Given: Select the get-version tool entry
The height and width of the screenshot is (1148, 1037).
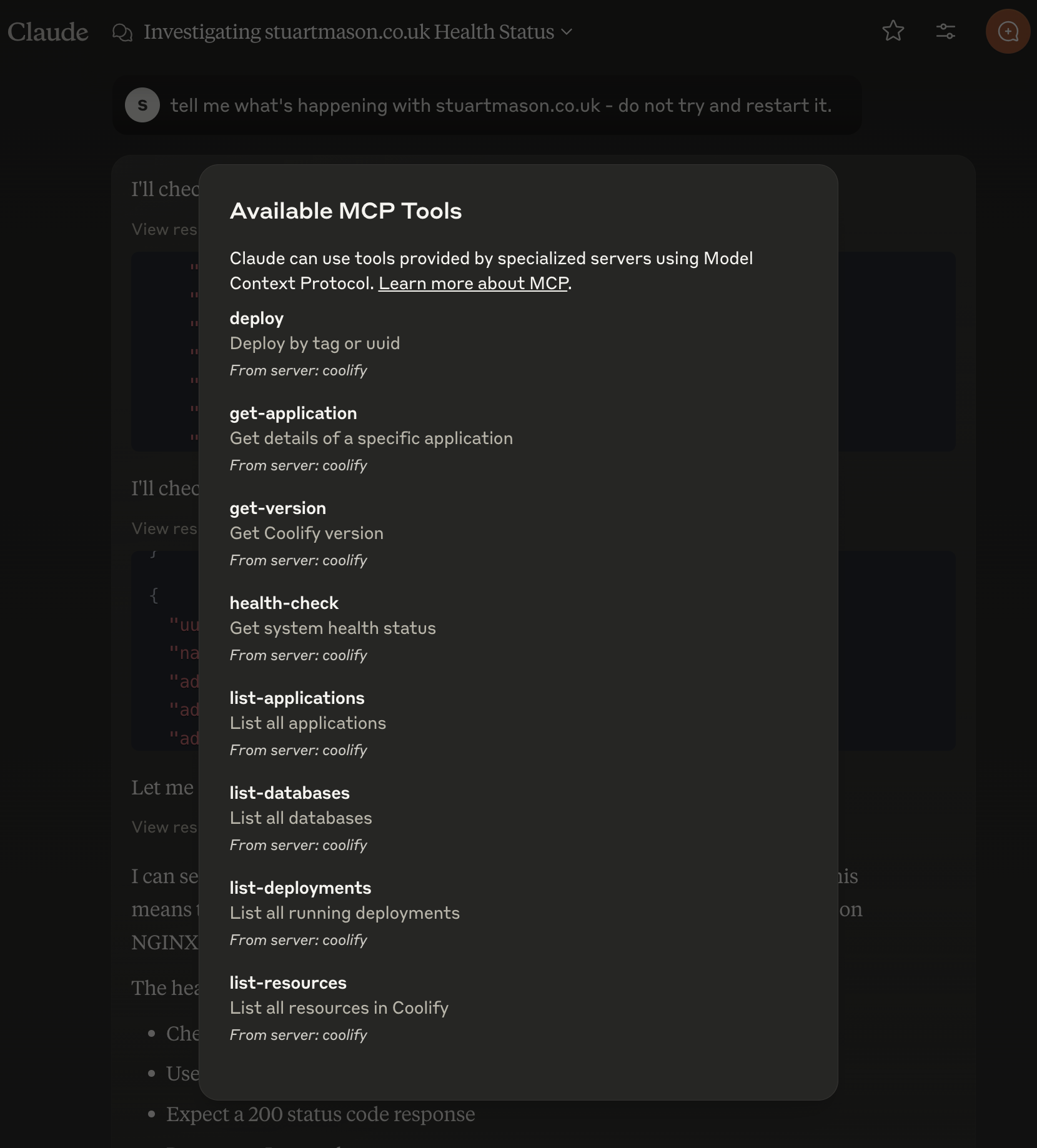Looking at the screenshot, I should click(277, 508).
